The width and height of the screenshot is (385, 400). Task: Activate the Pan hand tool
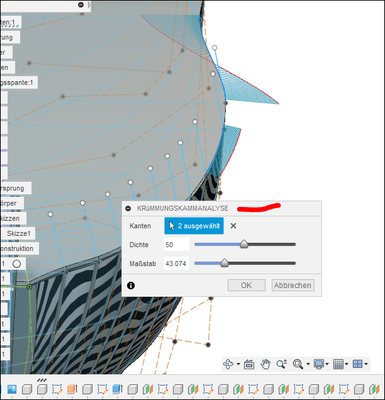(x=265, y=364)
